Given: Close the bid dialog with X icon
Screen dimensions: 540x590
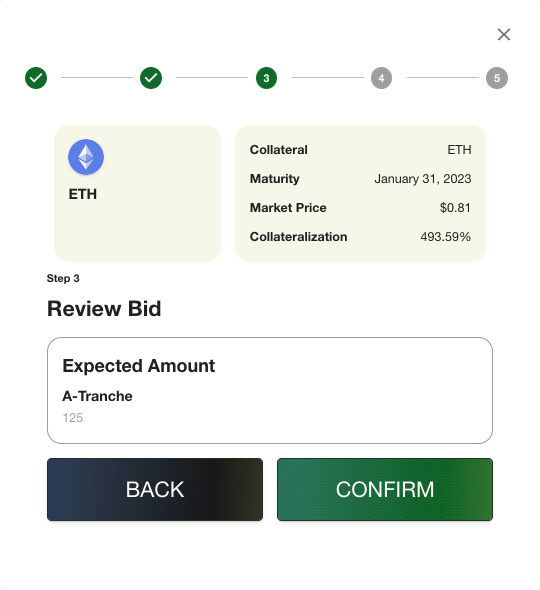Looking at the screenshot, I should tap(503, 34).
